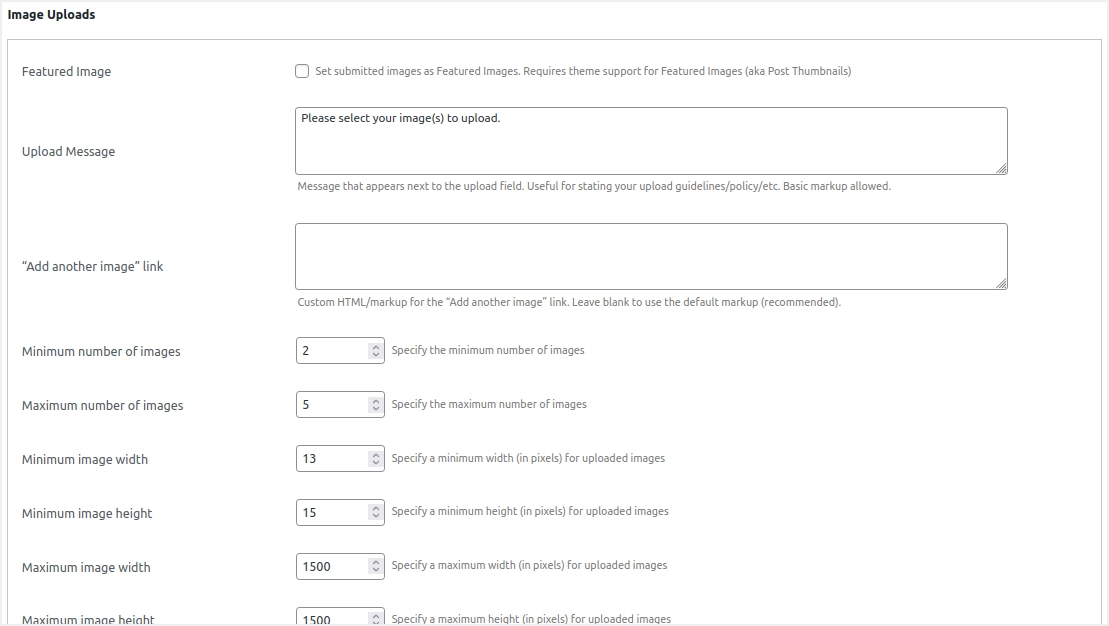
Task: Click the Image Uploads section heading
Action: pos(52,15)
